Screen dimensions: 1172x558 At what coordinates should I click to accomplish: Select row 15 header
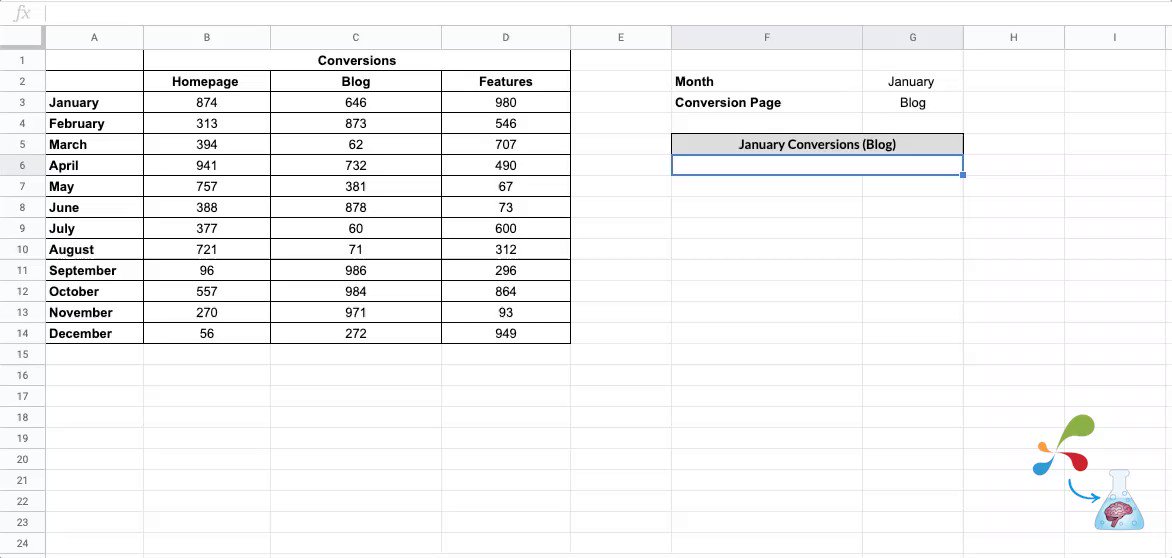click(x=22, y=354)
